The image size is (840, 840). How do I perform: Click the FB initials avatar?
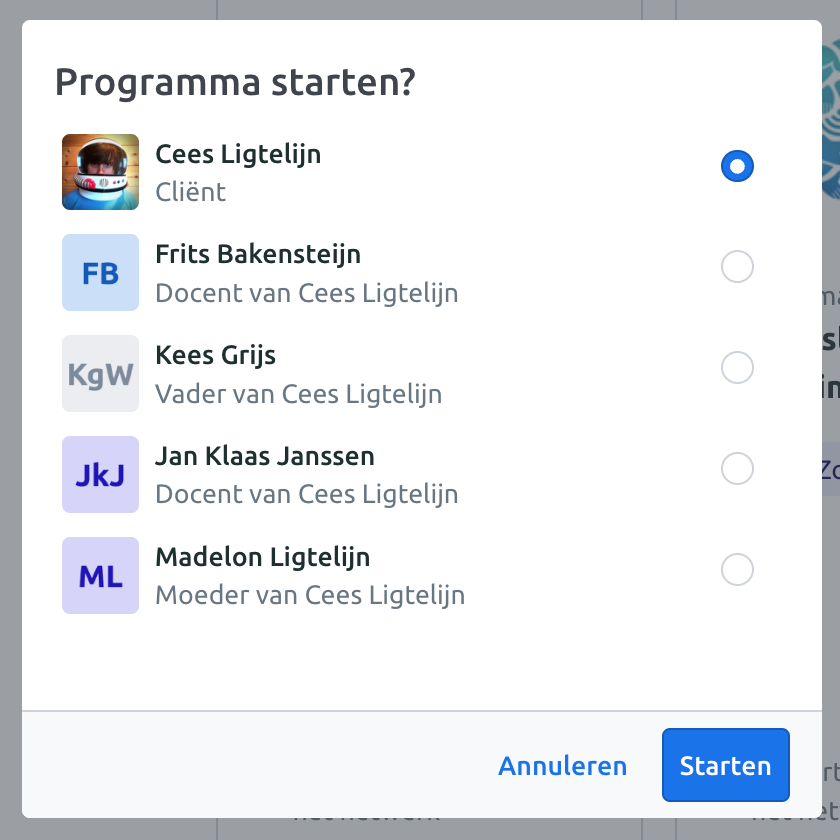[100, 273]
